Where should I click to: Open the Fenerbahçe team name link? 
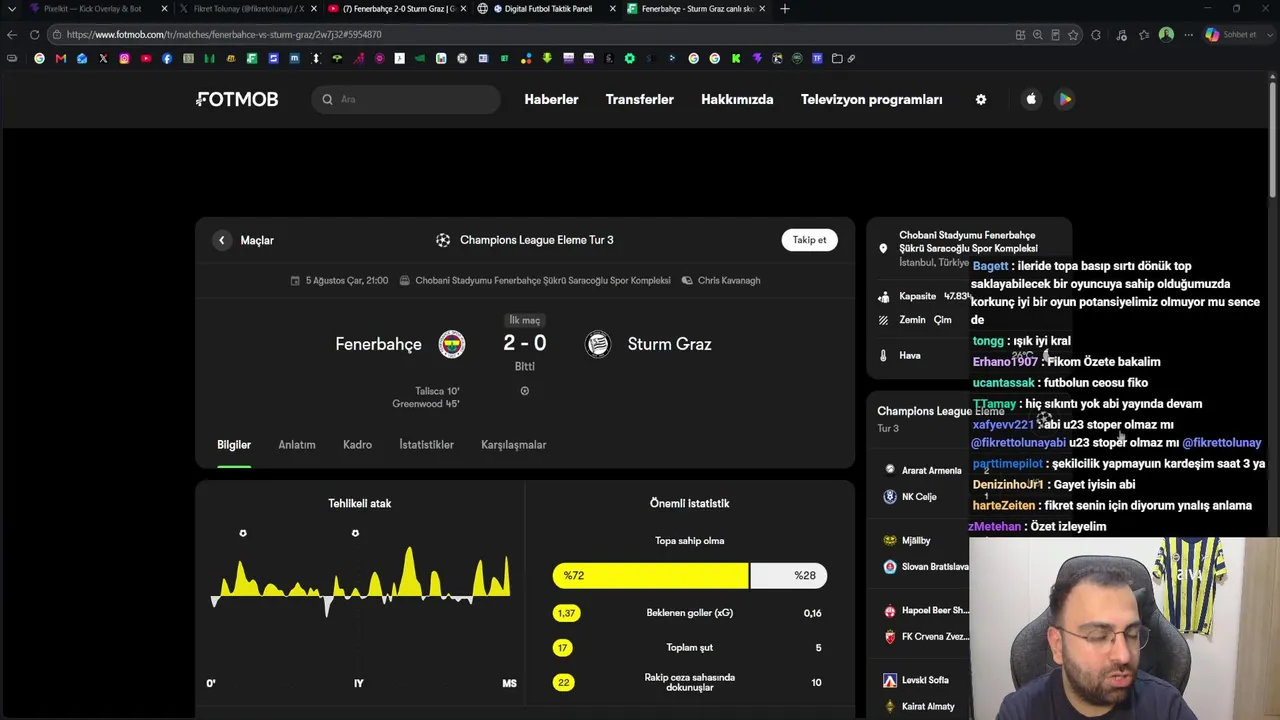coord(378,344)
